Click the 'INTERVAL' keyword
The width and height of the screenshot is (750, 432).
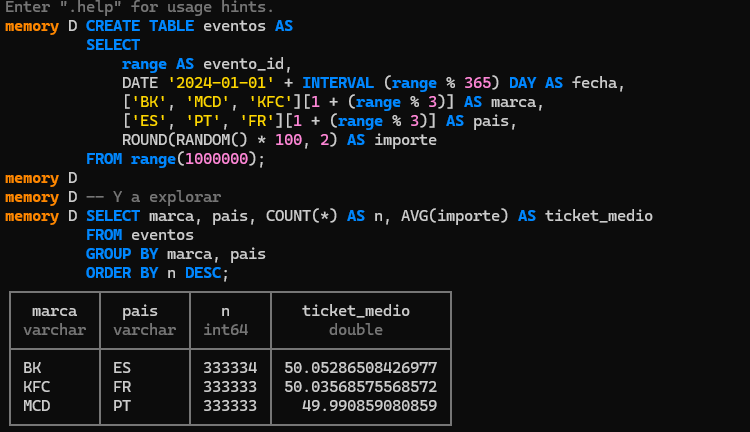click(338, 83)
